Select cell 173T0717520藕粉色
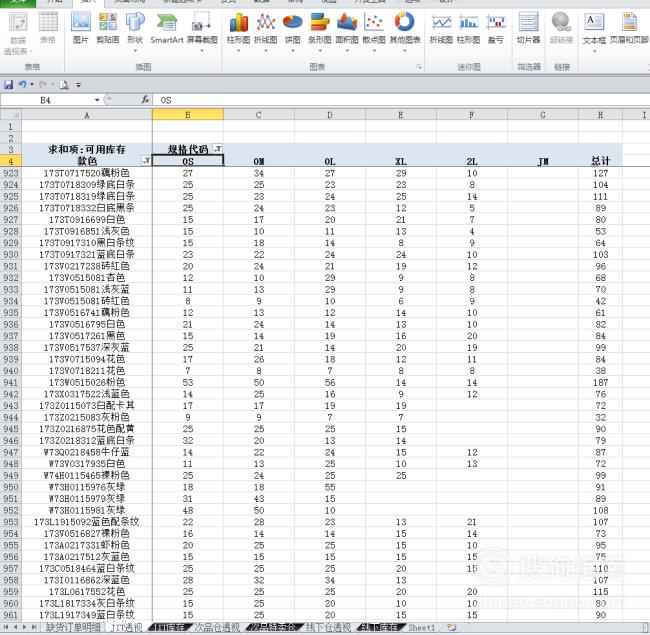The width and height of the screenshot is (650, 635). point(87,173)
